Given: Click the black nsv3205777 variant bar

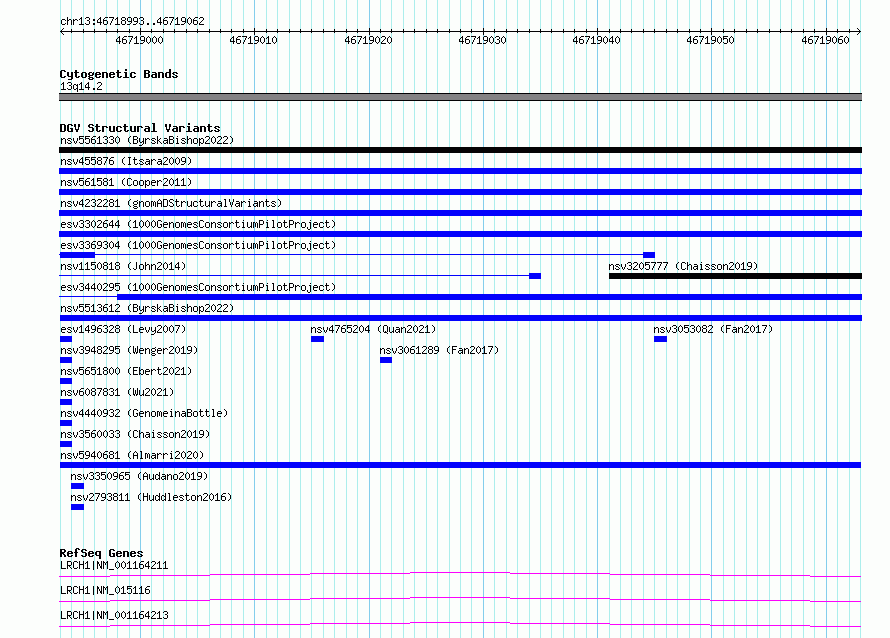Looking at the screenshot, I should pos(736,276).
